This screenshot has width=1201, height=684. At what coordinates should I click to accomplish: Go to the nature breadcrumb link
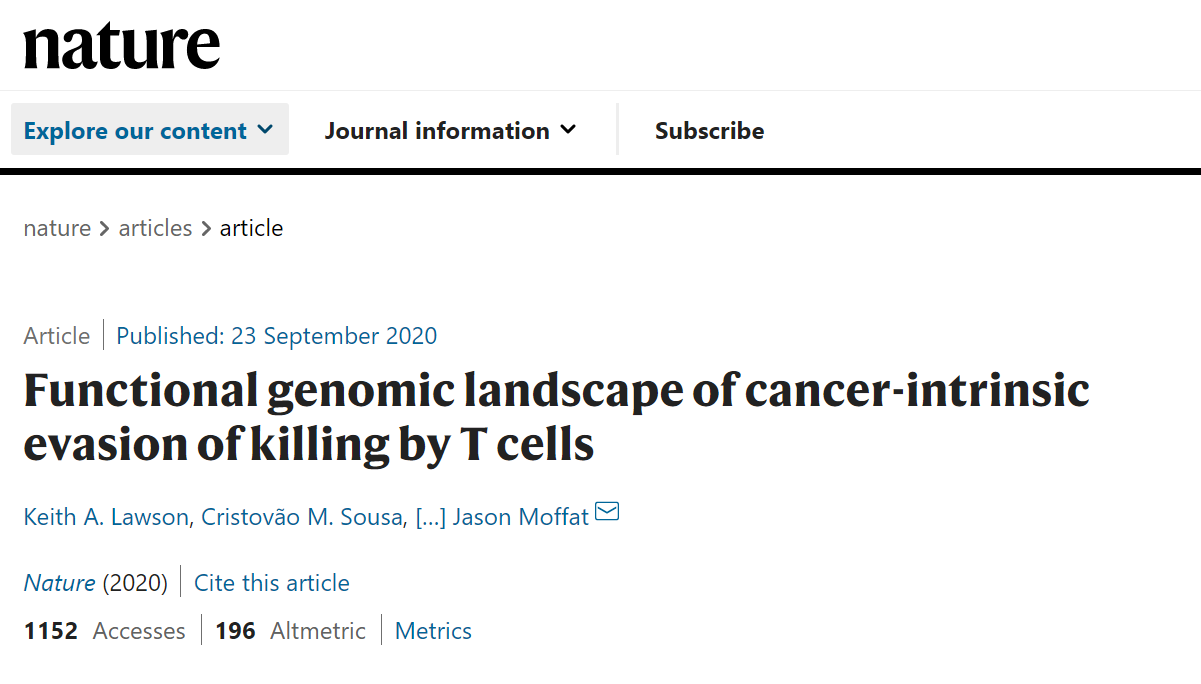tap(57, 228)
